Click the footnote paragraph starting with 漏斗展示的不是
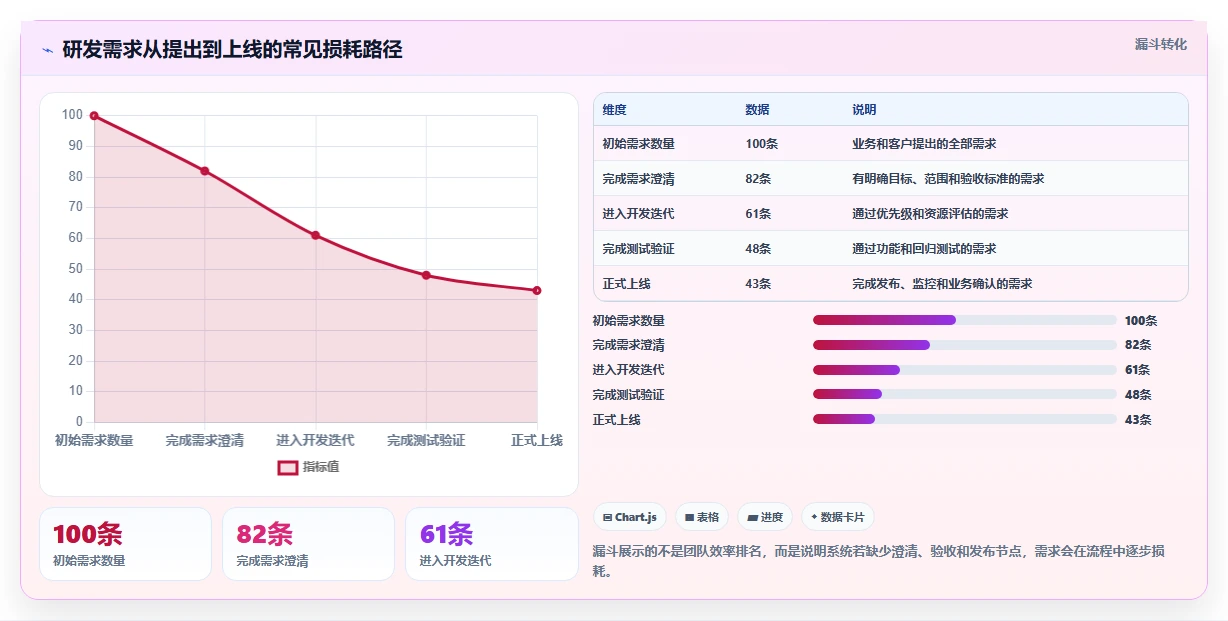 [x=879, y=562]
